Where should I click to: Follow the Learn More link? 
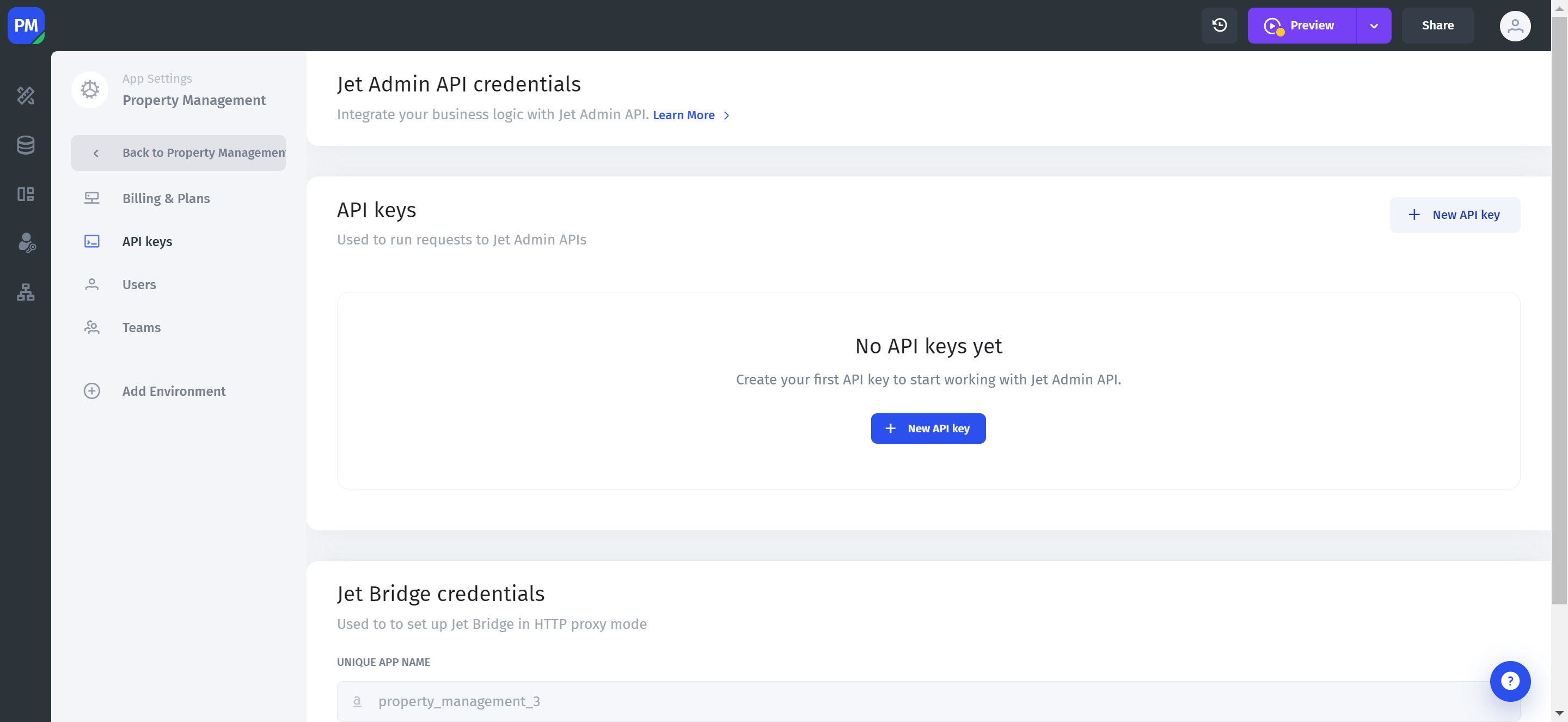click(691, 115)
